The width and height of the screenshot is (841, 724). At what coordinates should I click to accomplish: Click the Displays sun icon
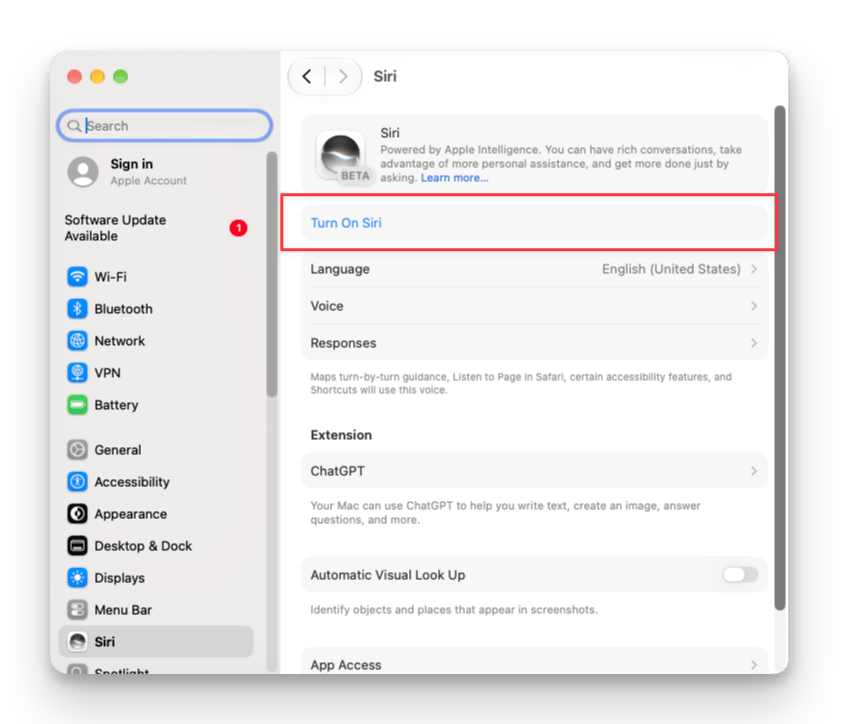point(77,578)
